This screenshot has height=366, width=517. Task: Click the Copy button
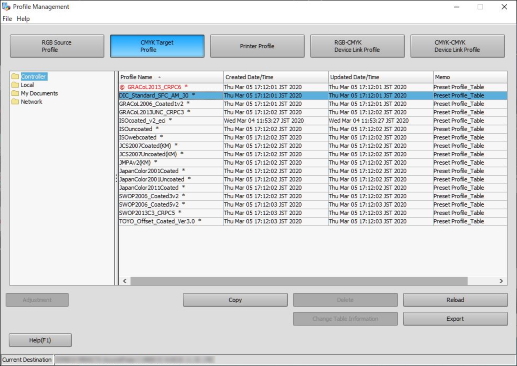235,300
